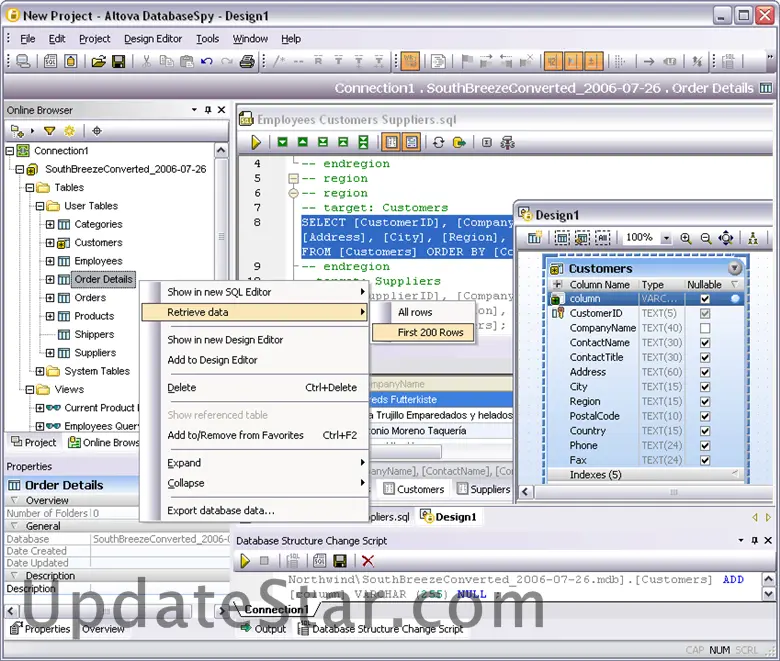The height and width of the screenshot is (661, 780).
Task: Switch to Output tab at bottom
Action: pos(264,629)
